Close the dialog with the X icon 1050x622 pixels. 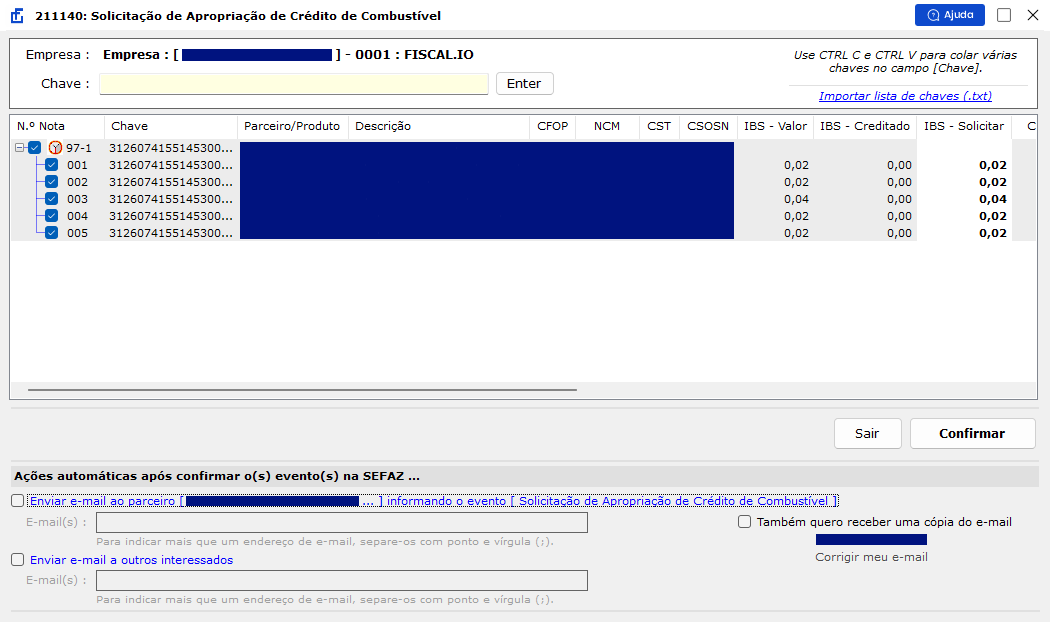tap(1033, 15)
